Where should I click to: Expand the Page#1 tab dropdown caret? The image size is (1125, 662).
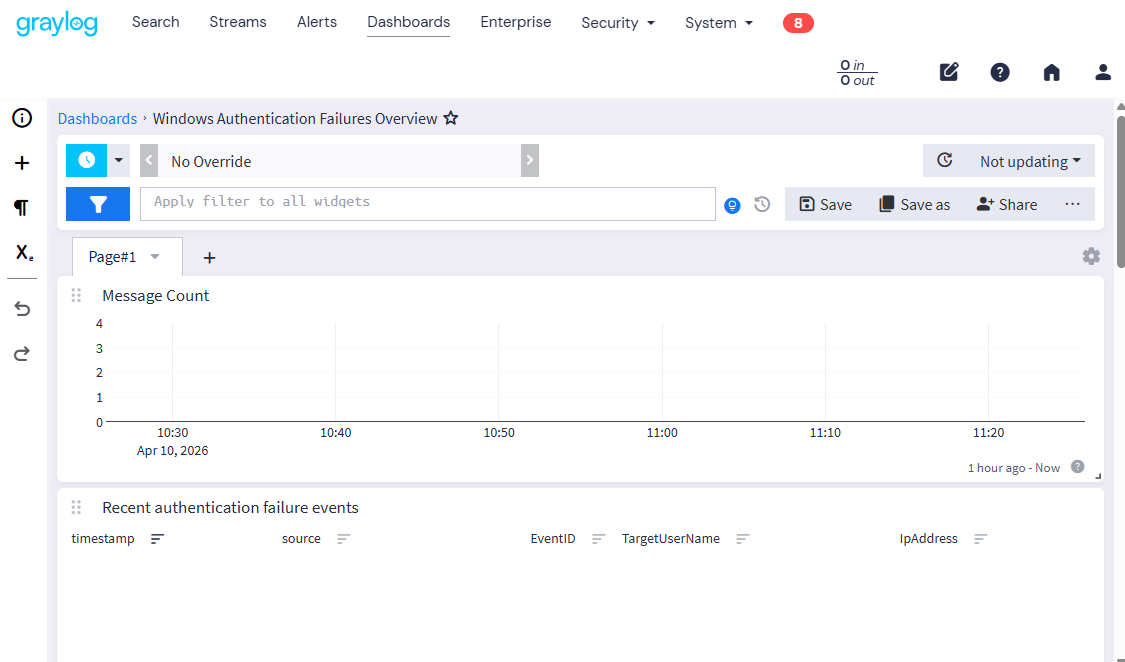tap(155, 257)
